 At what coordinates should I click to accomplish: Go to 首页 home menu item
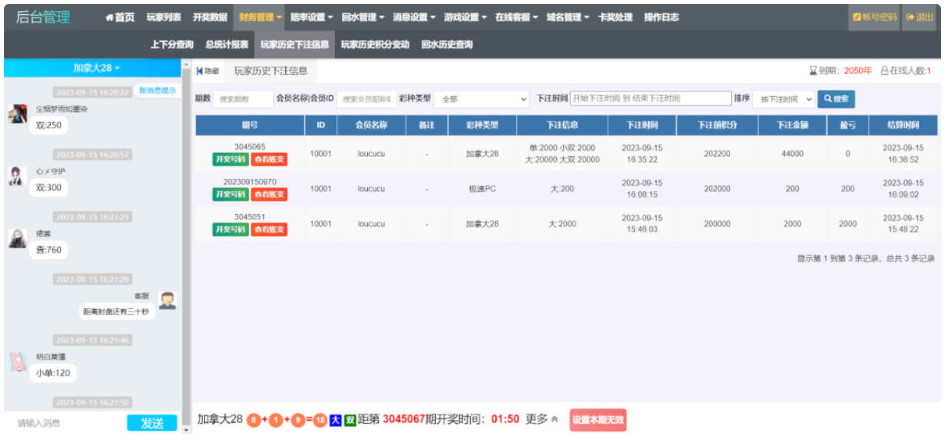[x=120, y=18]
